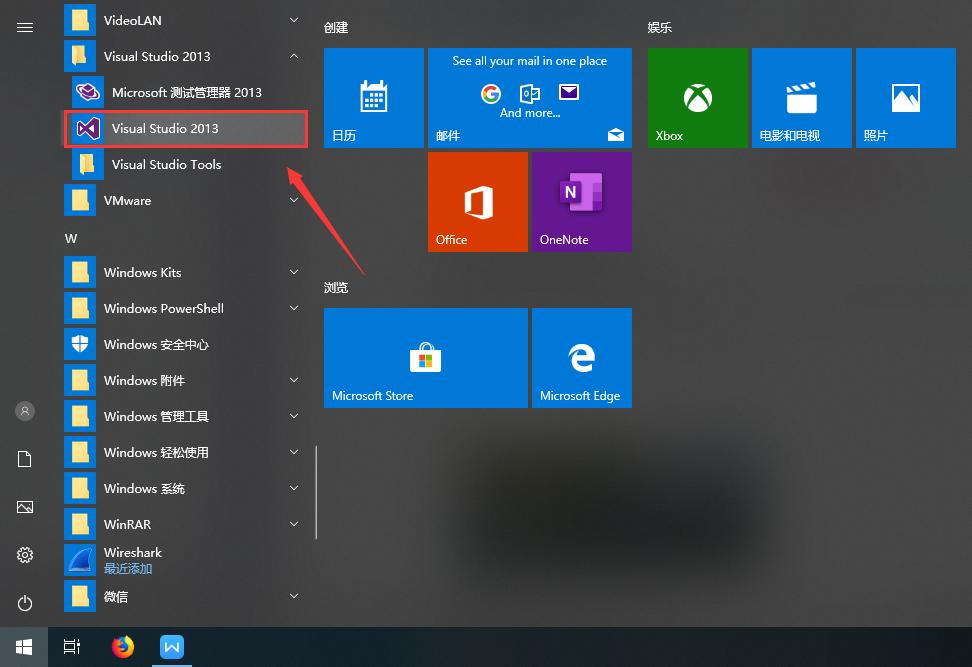Open the power options menu
The width and height of the screenshot is (972, 667).
24,603
